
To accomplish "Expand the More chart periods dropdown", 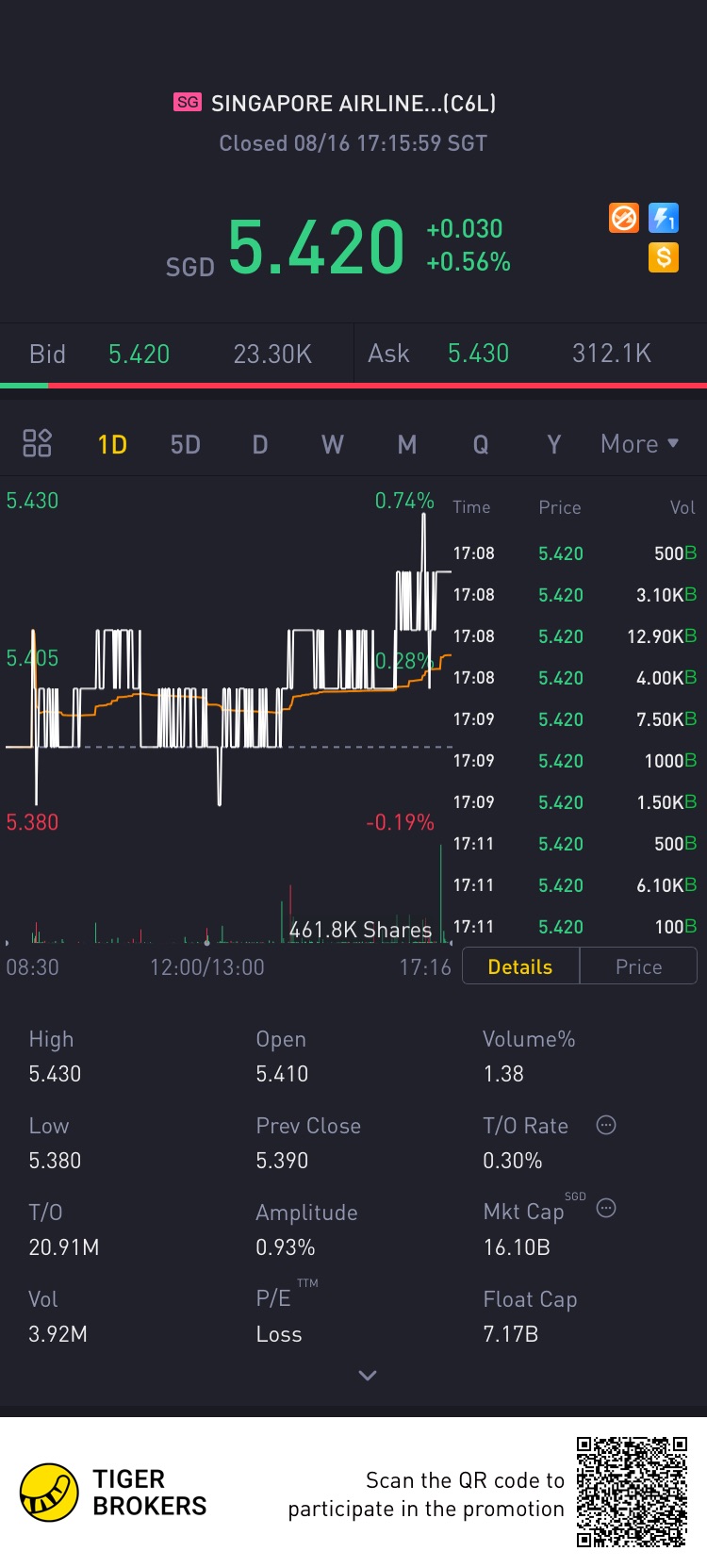I will pyautogui.click(x=639, y=444).
